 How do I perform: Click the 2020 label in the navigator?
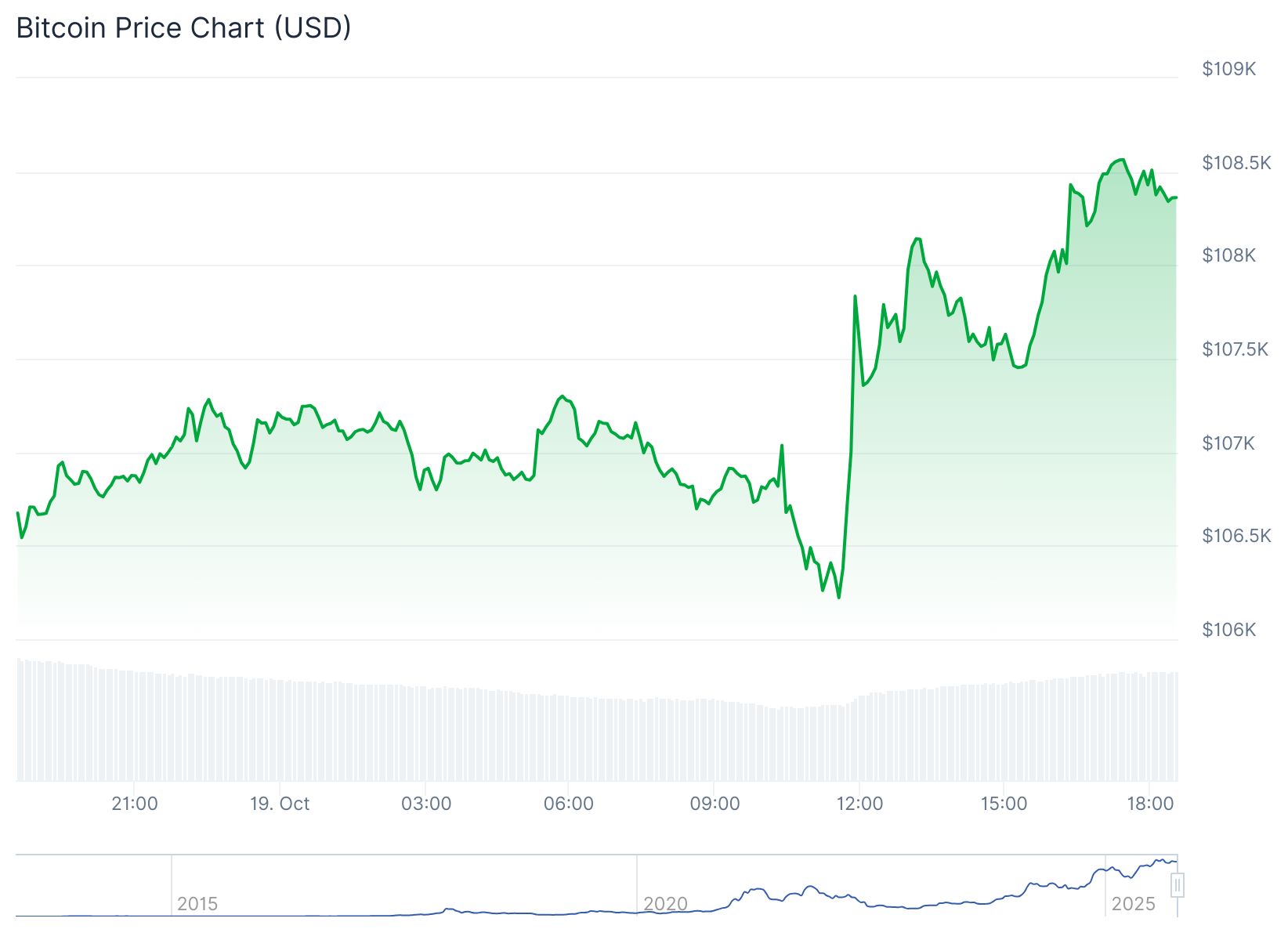pos(665,904)
